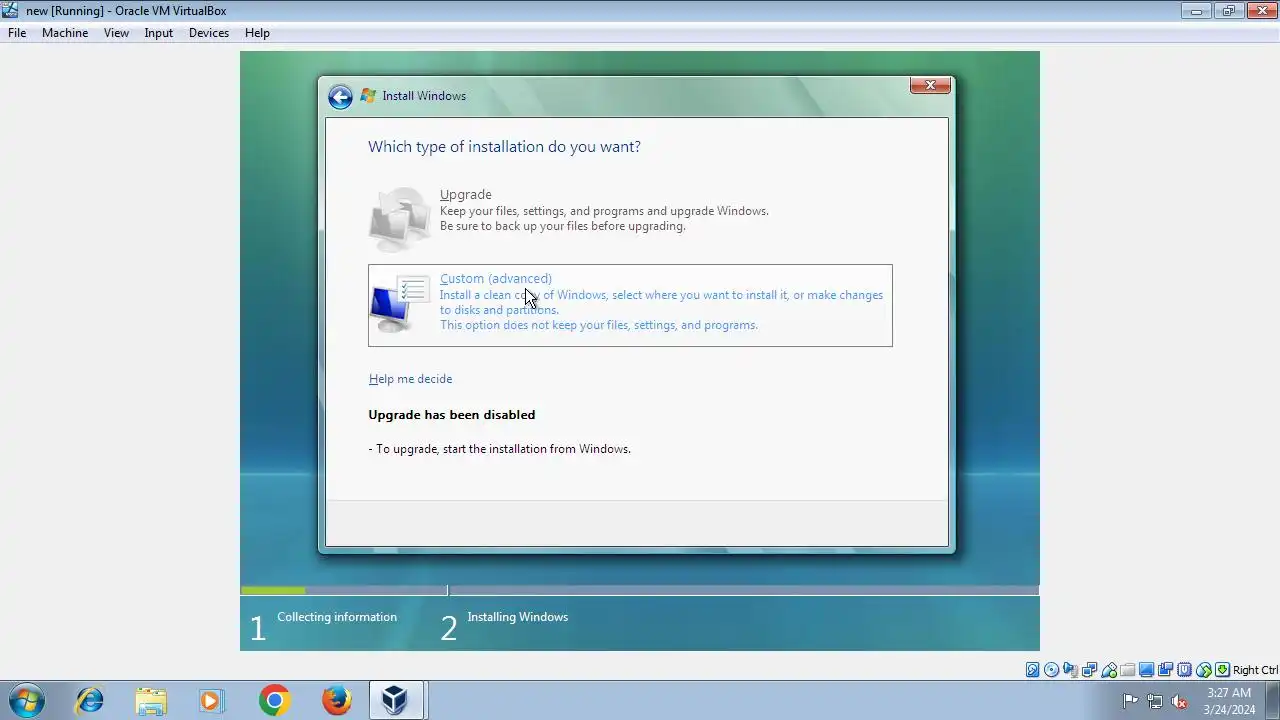Open the Machine menu
This screenshot has height=720, width=1280.
65,33
